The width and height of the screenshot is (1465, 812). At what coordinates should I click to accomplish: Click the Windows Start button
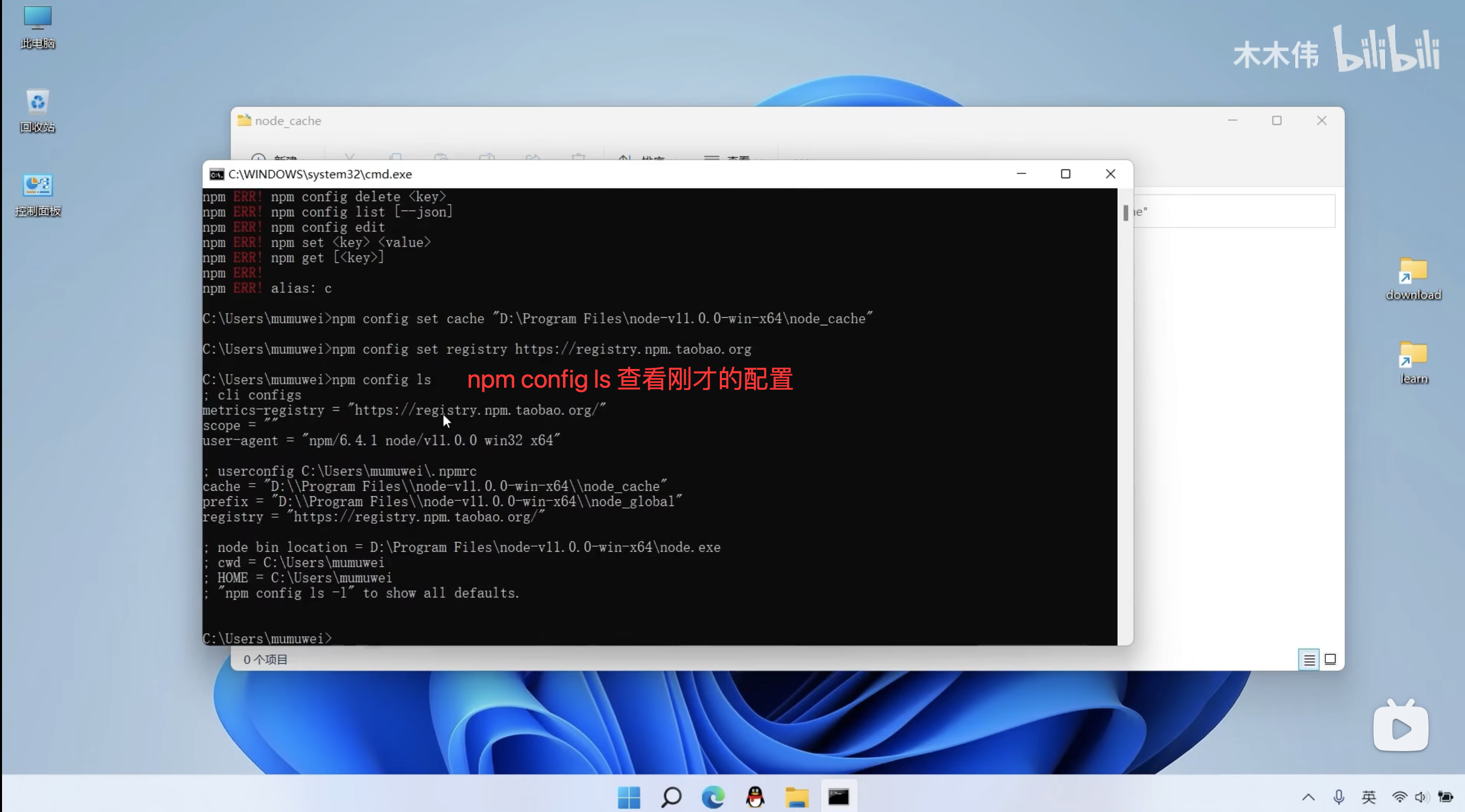pos(629,797)
